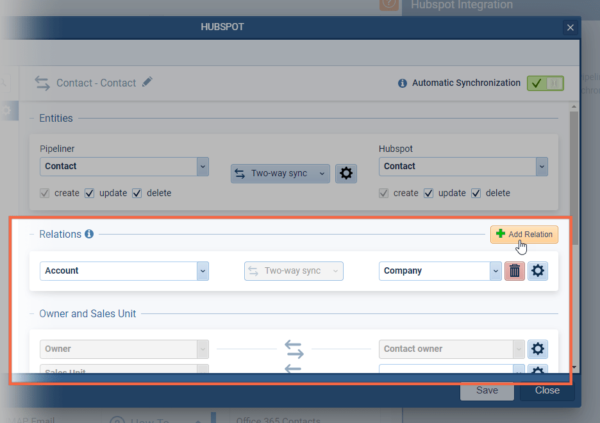Open settings gear for Contact owner row

pos(538,349)
